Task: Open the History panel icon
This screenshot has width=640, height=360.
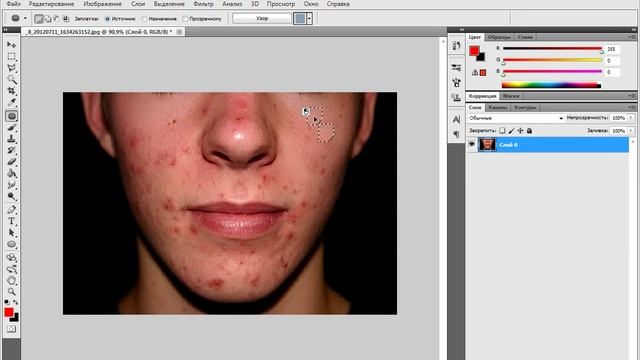Action: click(456, 45)
